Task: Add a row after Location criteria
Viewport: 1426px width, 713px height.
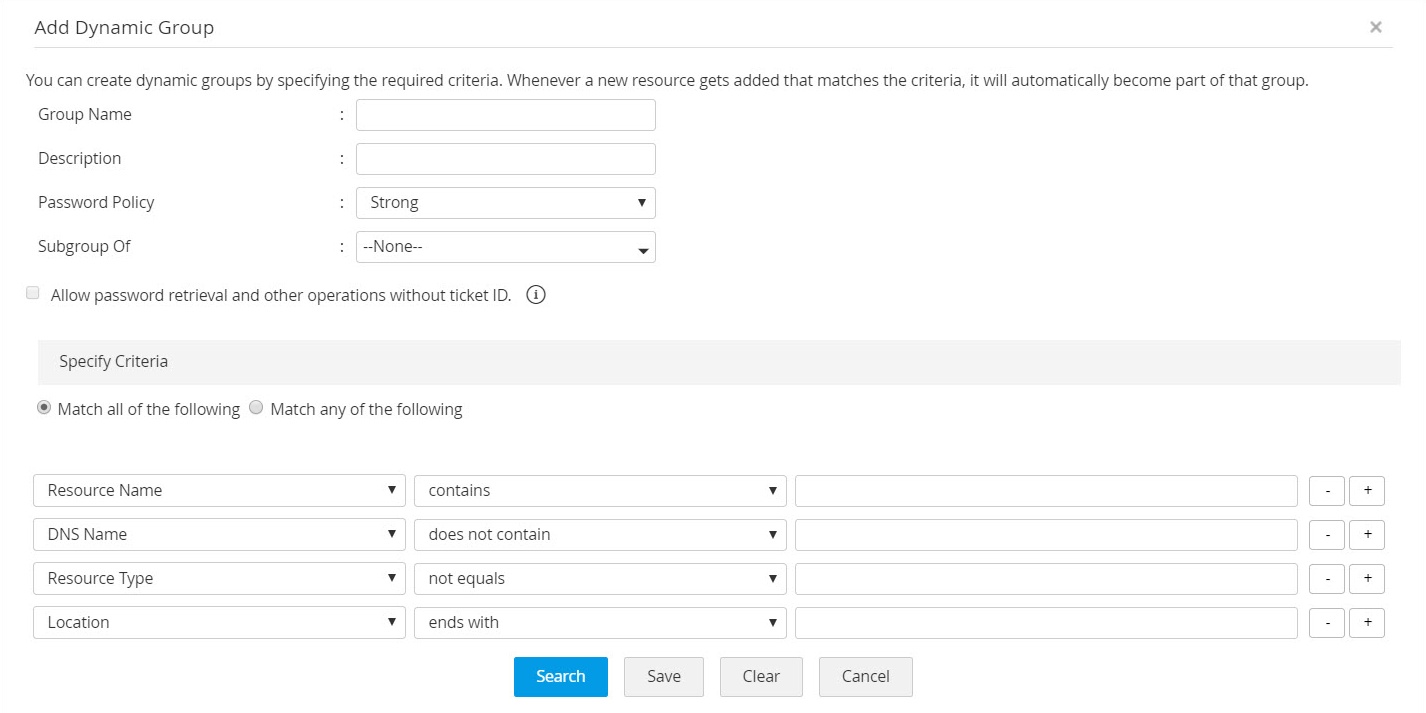Action: (1367, 623)
